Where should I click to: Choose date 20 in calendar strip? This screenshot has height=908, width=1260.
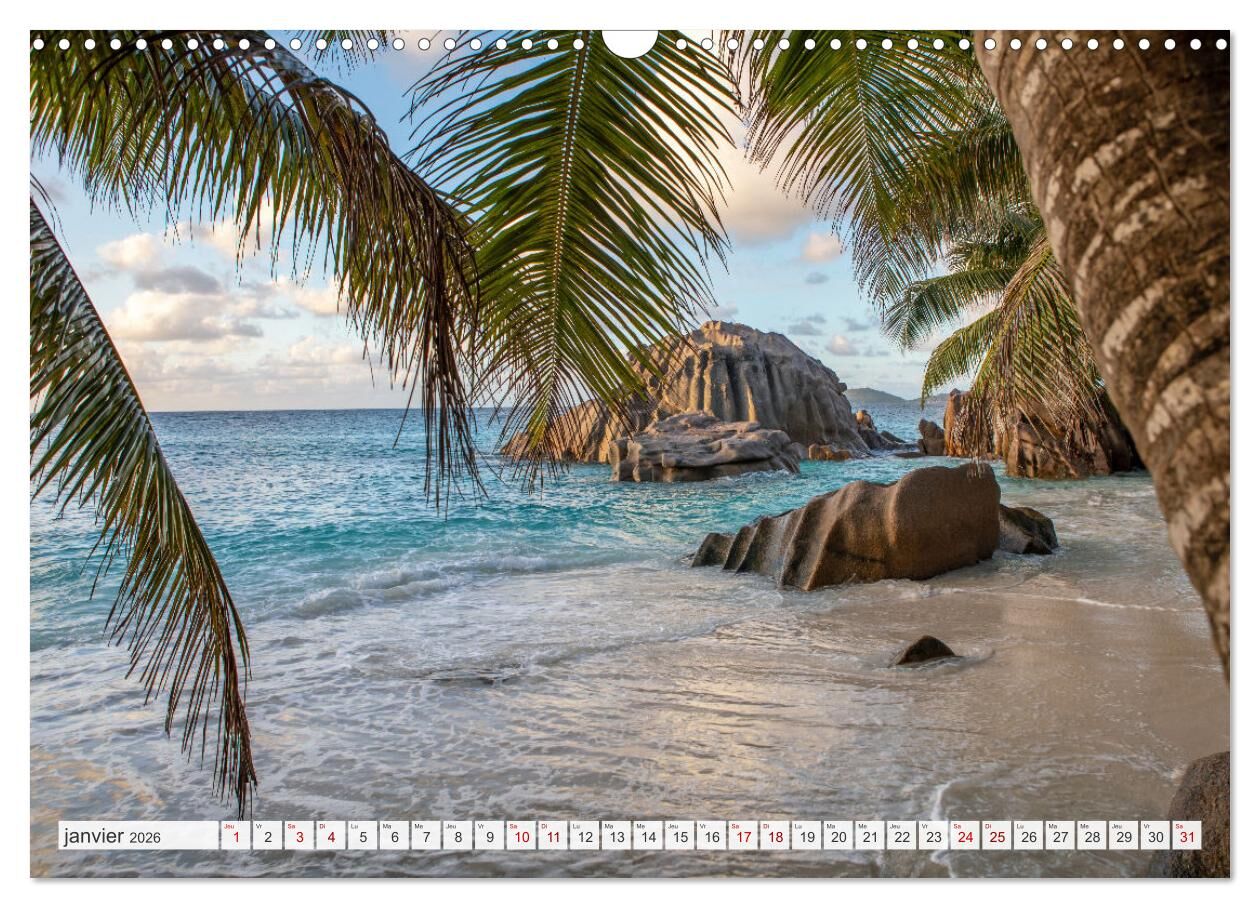point(838,836)
